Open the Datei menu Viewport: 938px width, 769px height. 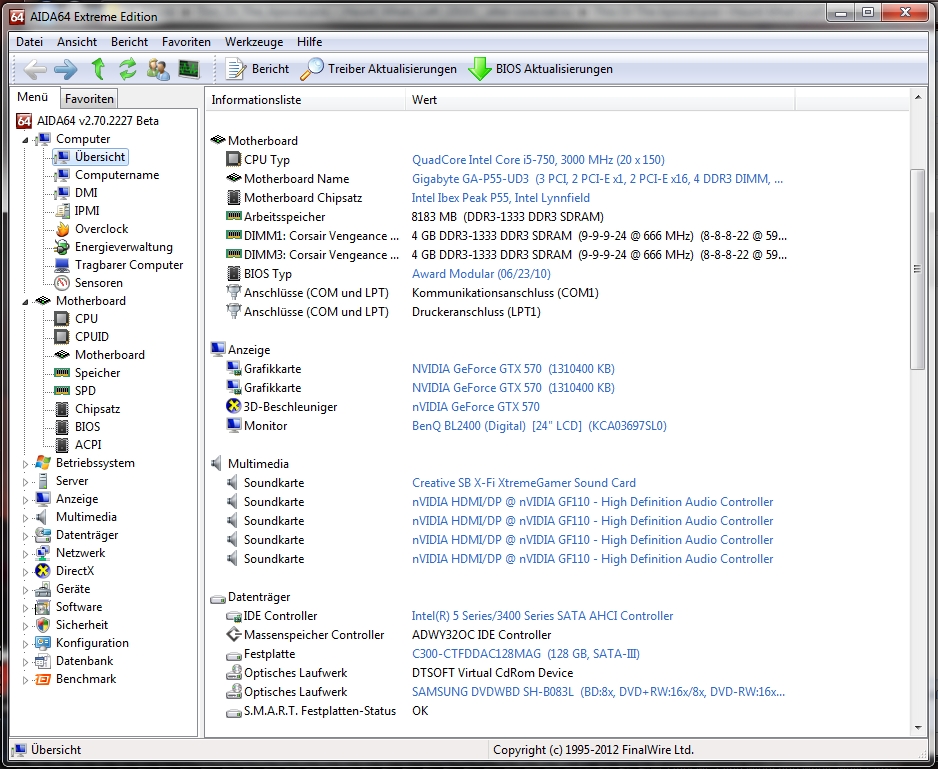pos(29,42)
